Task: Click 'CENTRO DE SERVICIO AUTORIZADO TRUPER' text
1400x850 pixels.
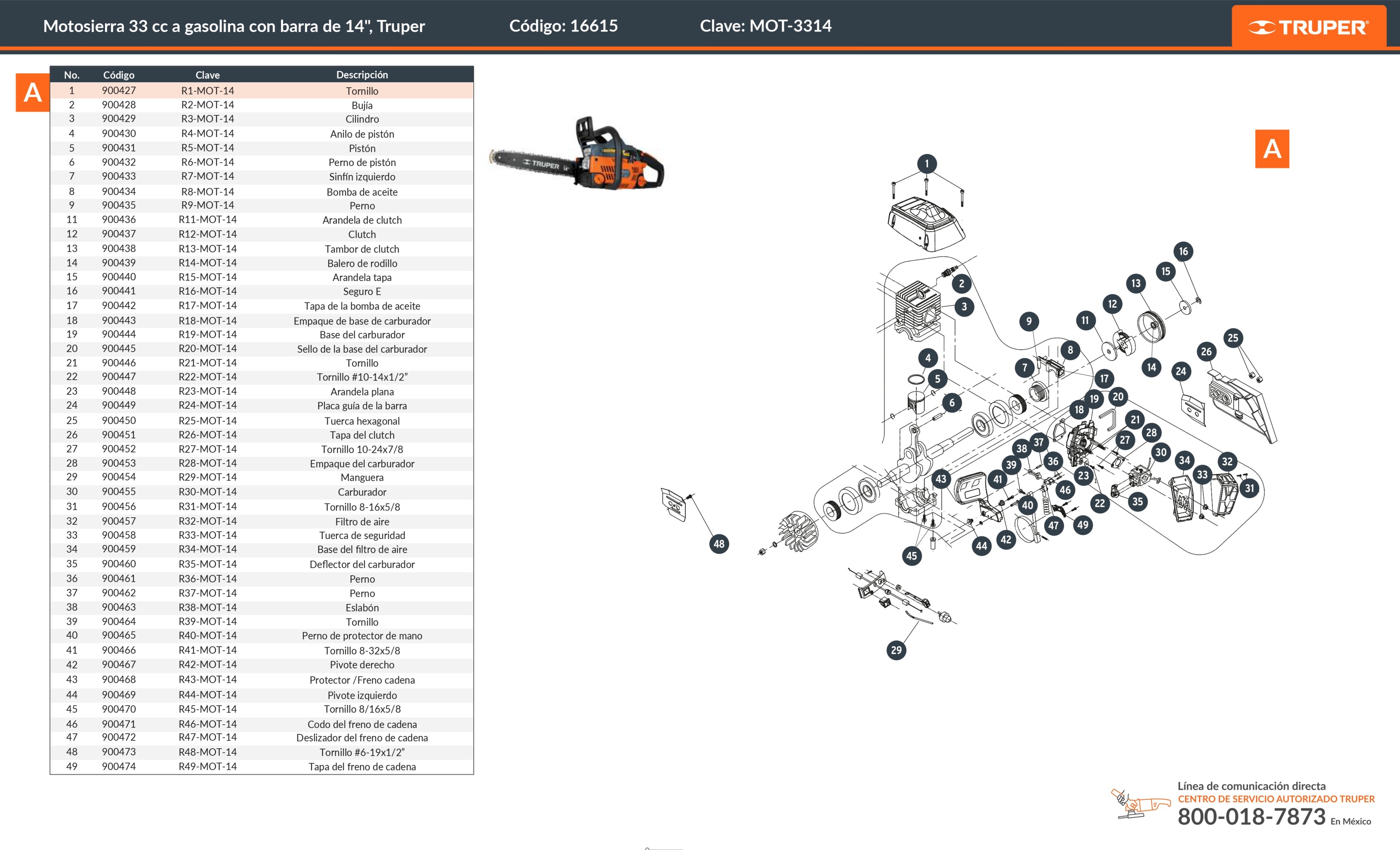Action: coord(1275,799)
